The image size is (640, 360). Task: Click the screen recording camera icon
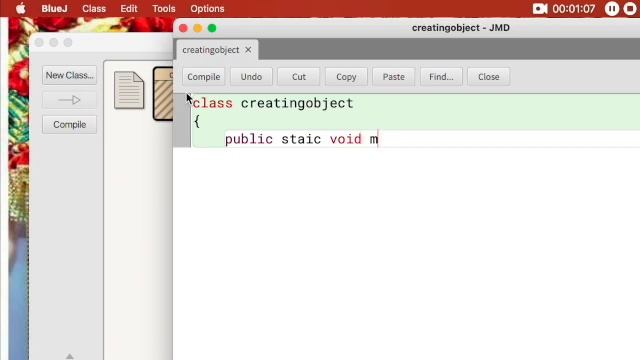(x=540, y=9)
